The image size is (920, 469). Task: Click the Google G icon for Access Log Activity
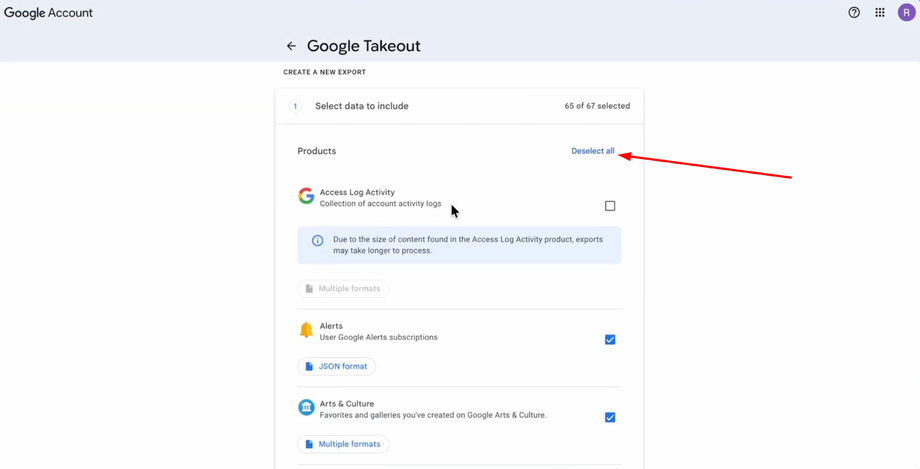(x=306, y=196)
